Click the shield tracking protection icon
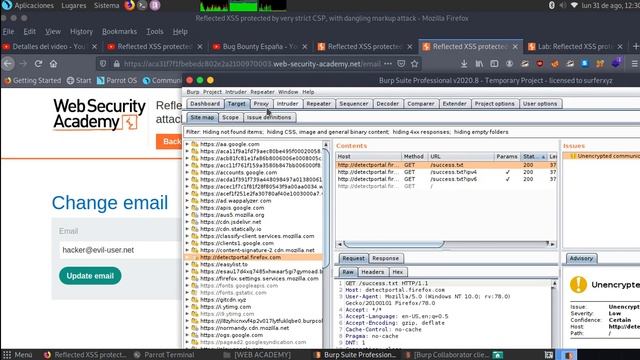The image size is (640, 360). click(103, 64)
